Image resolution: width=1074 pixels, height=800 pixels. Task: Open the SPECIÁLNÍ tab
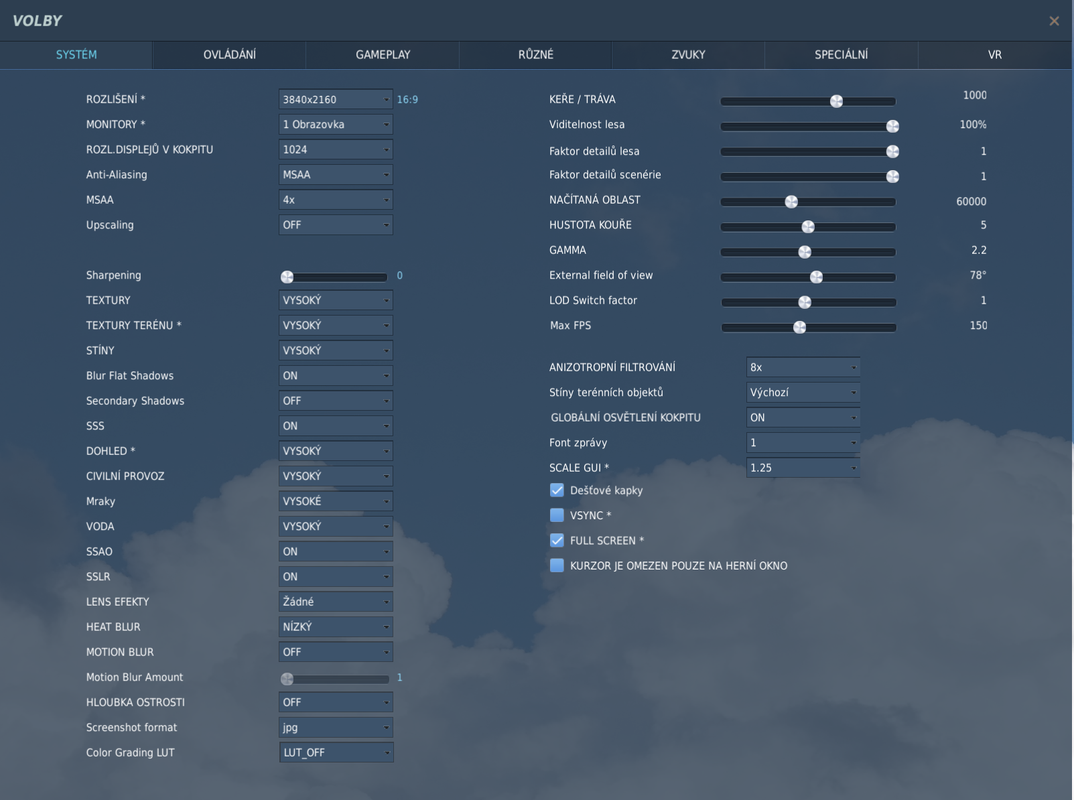841,55
